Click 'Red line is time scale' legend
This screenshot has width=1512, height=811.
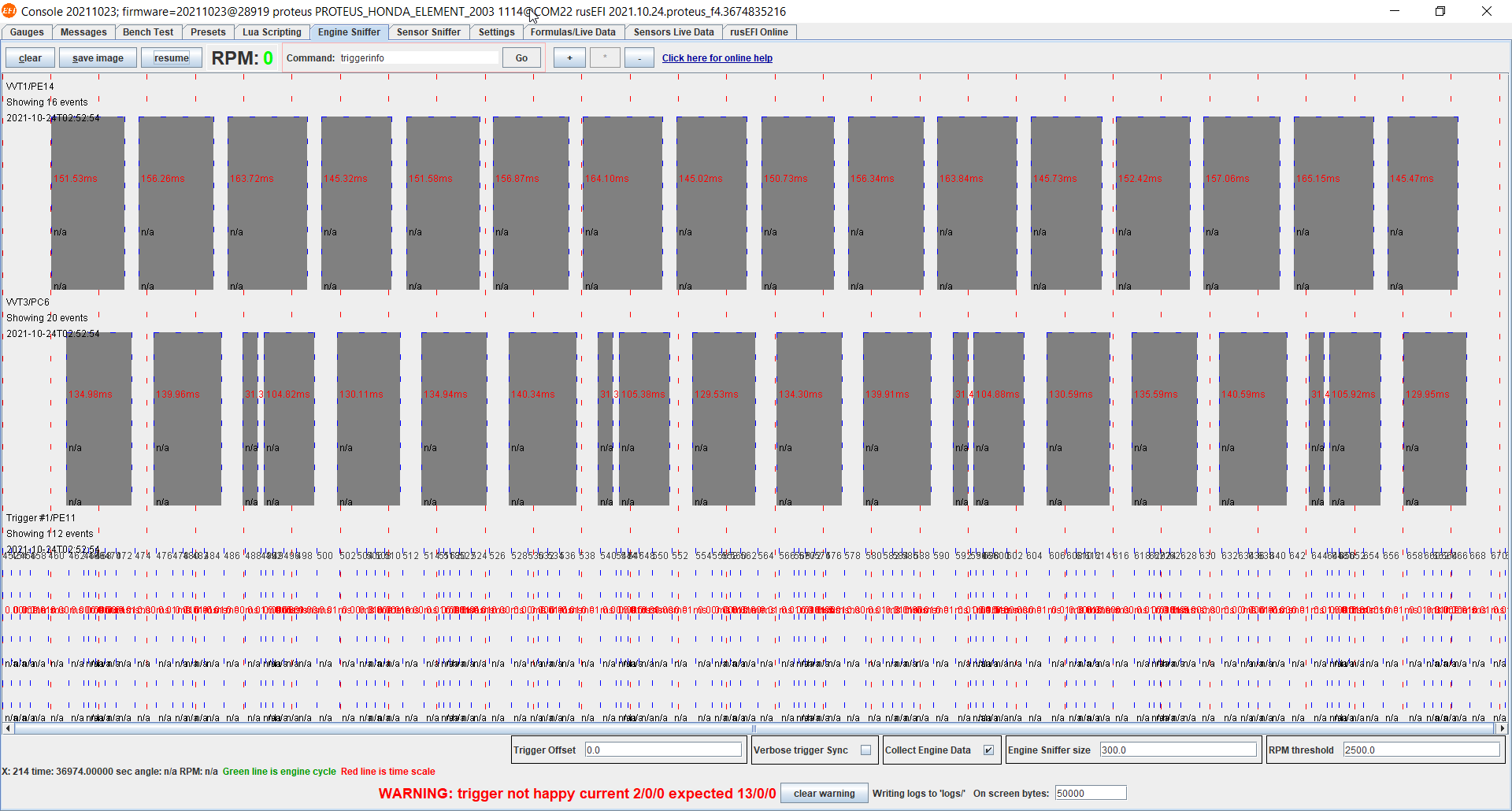(x=387, y=772)
